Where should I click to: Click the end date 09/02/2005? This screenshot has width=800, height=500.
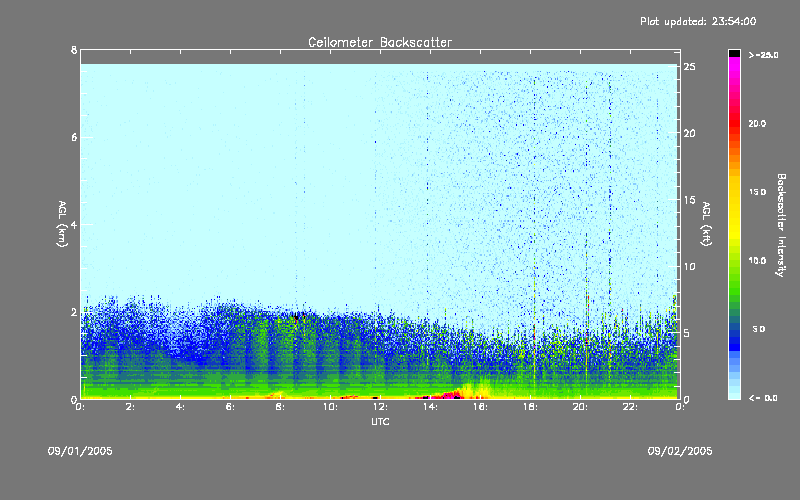[x=680, y=451]
